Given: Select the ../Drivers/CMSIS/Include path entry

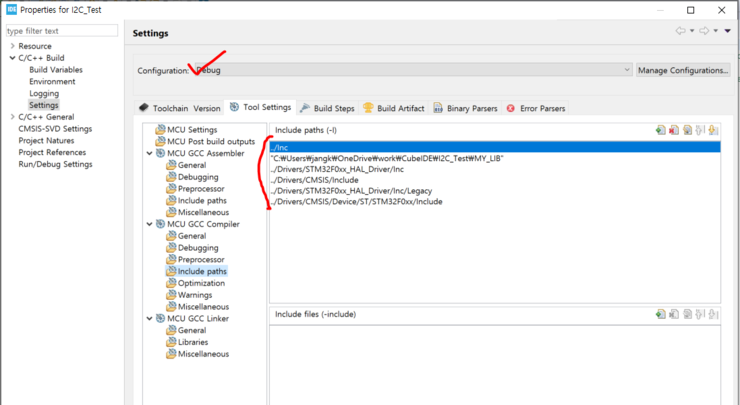Looking at the screenshot, I should (318, 180).
